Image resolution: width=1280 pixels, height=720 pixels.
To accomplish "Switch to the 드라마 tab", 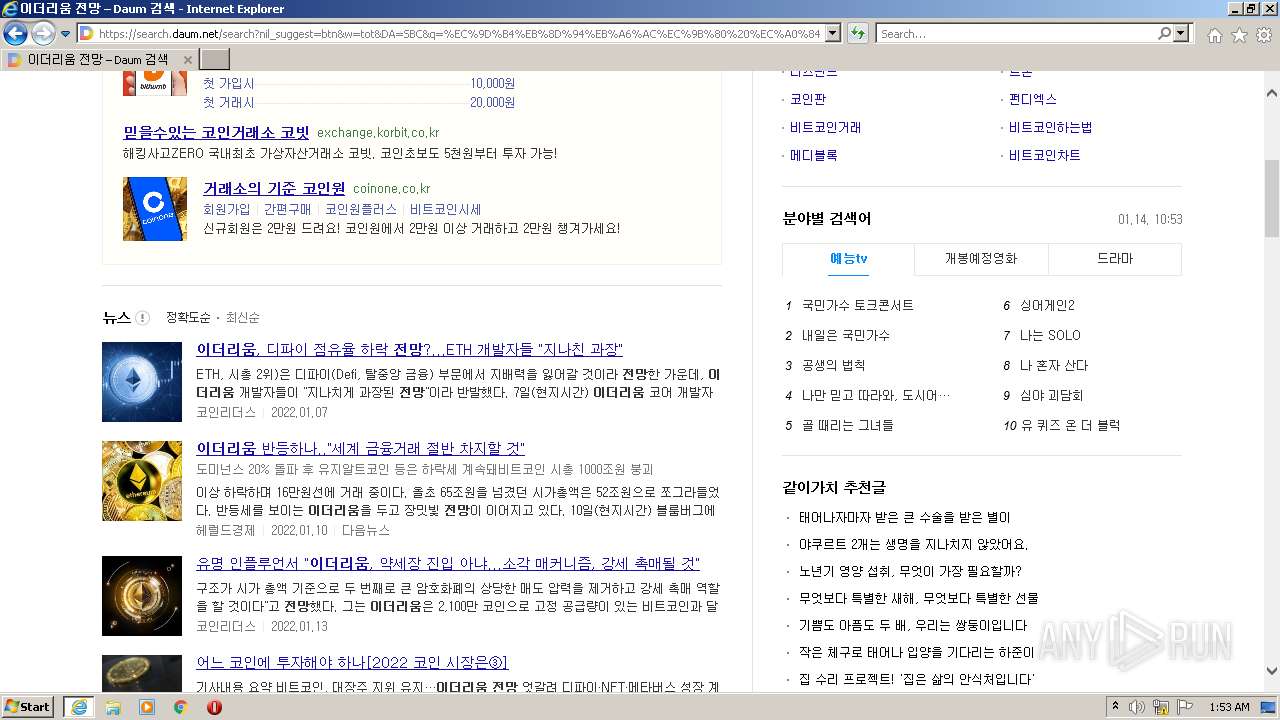I will pos(1115,258).
